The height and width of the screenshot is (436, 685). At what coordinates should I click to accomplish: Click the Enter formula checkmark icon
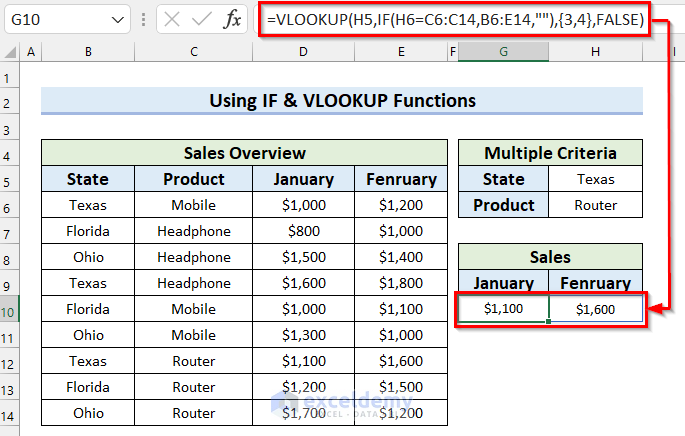[x=202, y=20]
